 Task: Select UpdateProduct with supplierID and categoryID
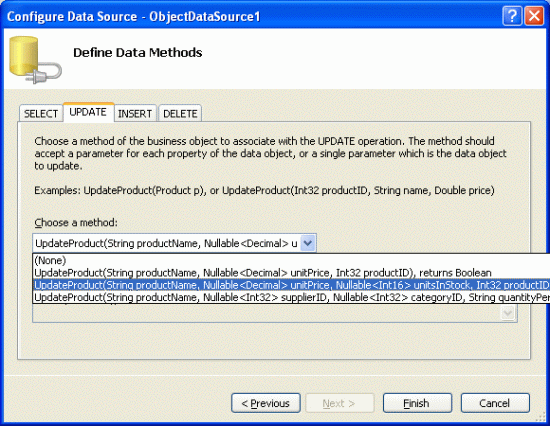tap(292, 297)
